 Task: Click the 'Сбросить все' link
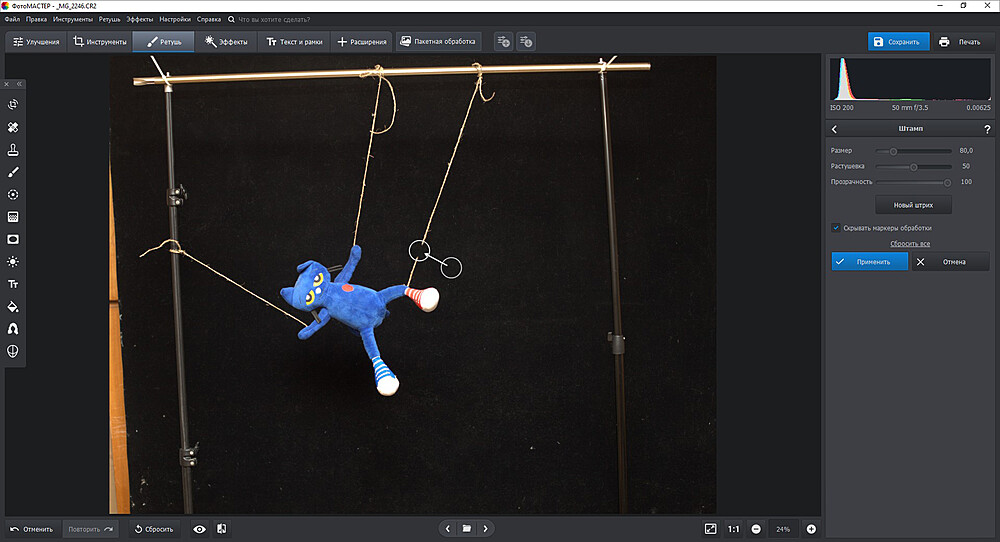click(910, 244)
